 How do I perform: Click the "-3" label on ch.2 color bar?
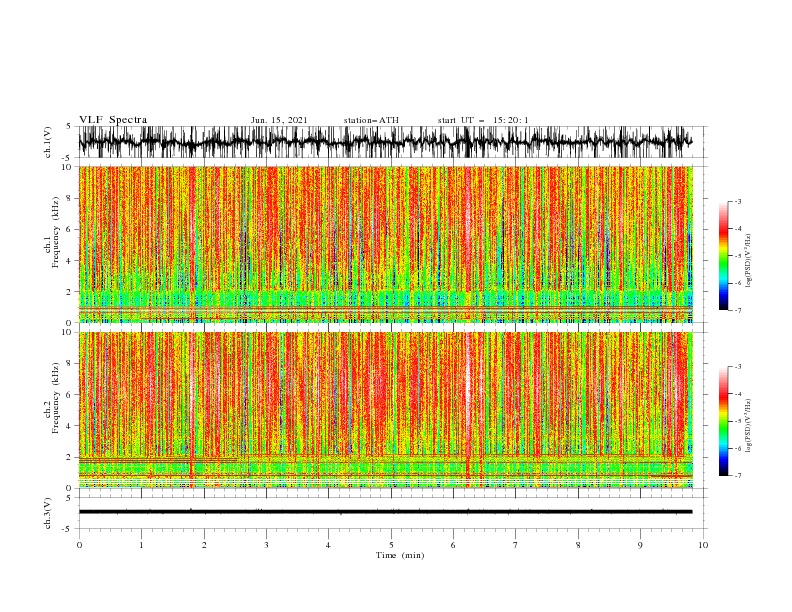click(x=738, y=367)
